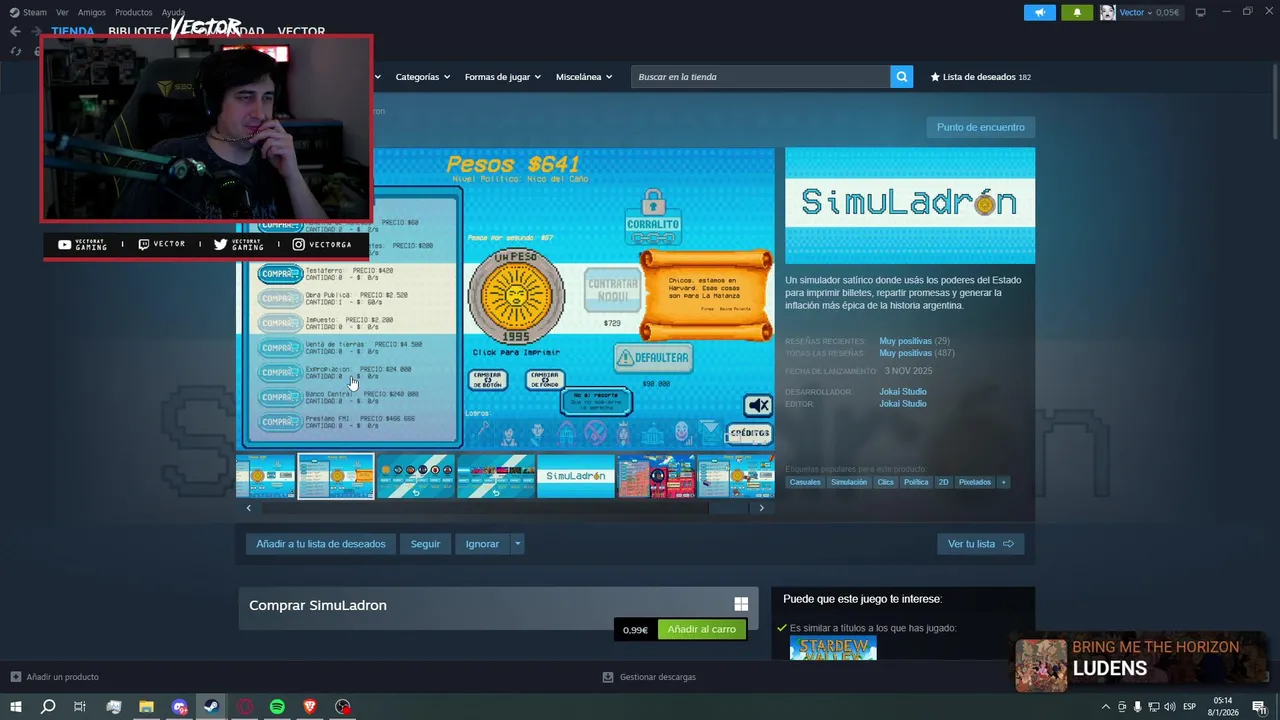Click the Pixelados tag
The height and width of the screenshot is (720, 1280).
click(975, 482)
